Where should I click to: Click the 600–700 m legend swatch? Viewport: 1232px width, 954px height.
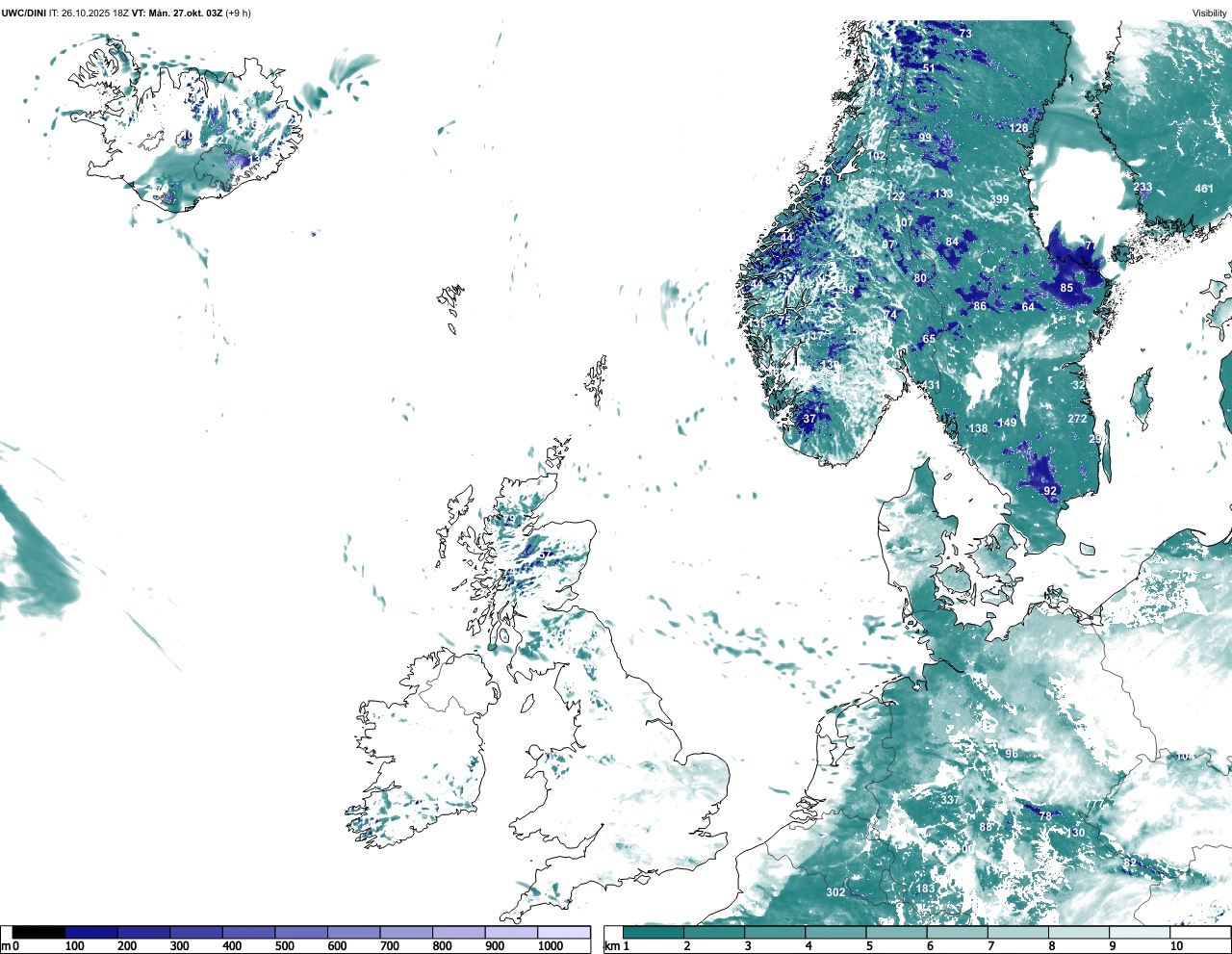coord(353,932)
